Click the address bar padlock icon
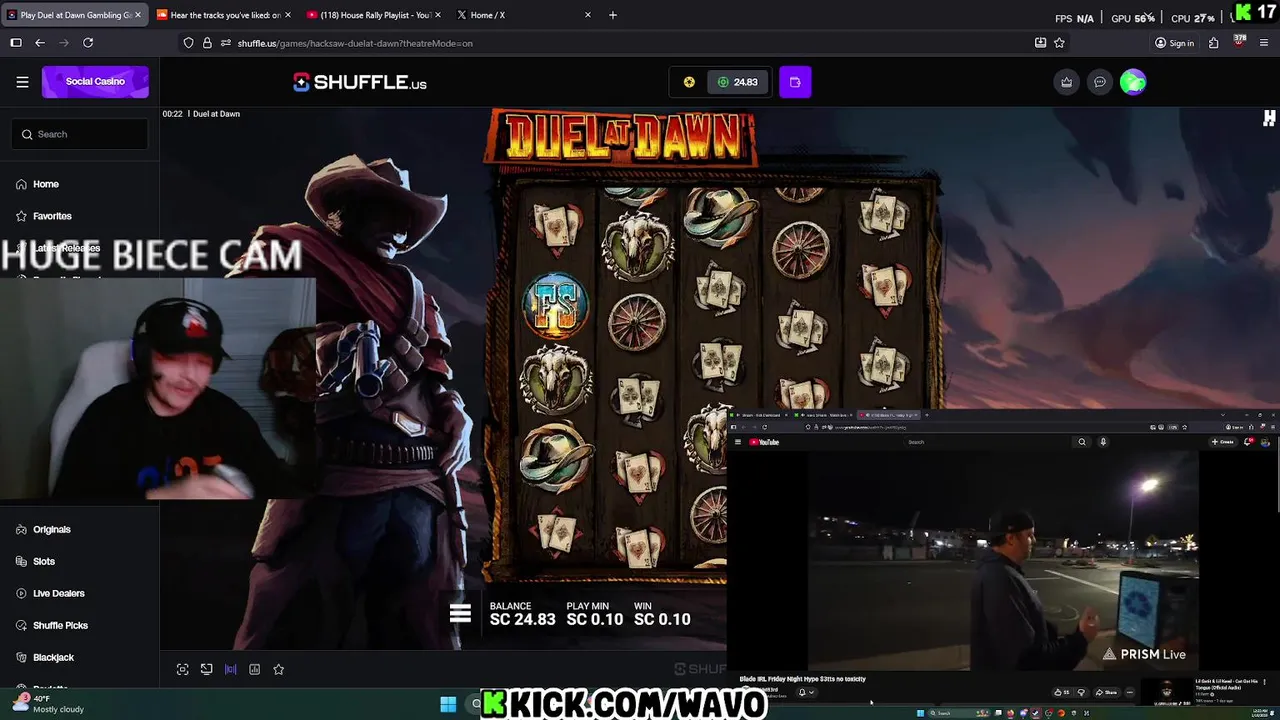 207,43
